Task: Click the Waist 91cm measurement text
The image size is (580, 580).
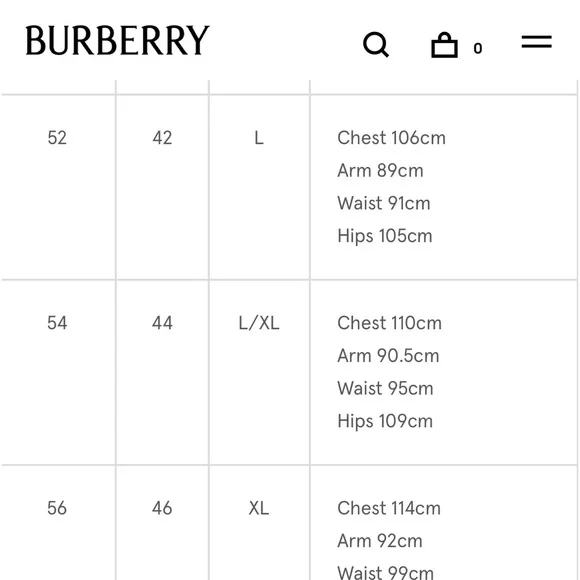Action: click(384, 203)
